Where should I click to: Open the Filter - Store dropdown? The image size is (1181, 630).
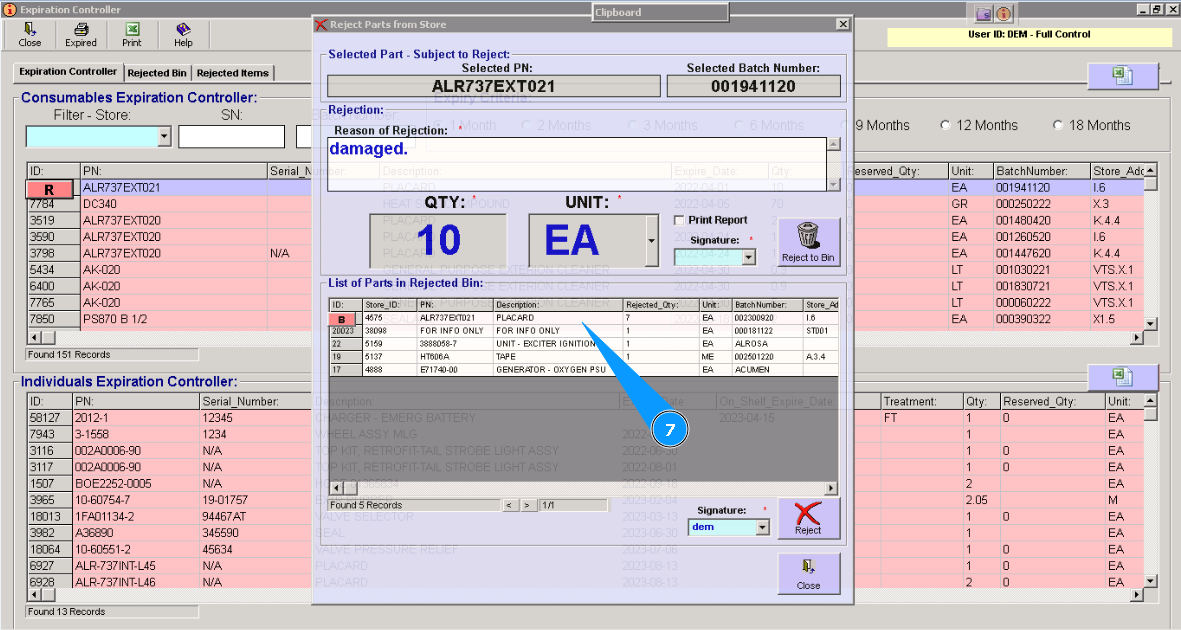point(165,136)
